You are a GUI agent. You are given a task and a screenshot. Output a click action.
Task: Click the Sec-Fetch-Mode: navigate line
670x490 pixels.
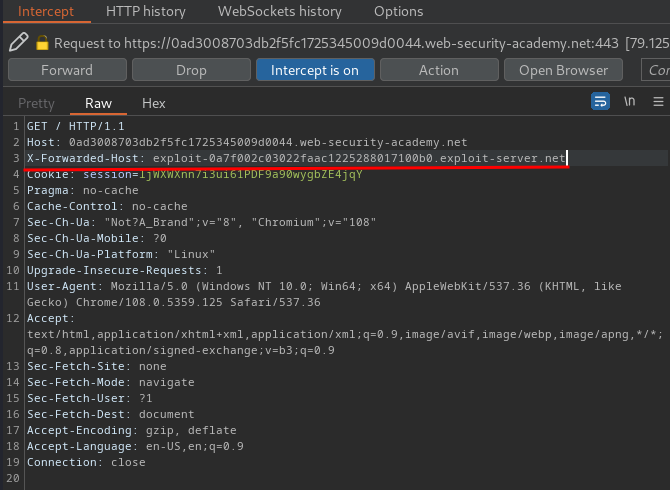pyautogui.click(x=111, y=382)
